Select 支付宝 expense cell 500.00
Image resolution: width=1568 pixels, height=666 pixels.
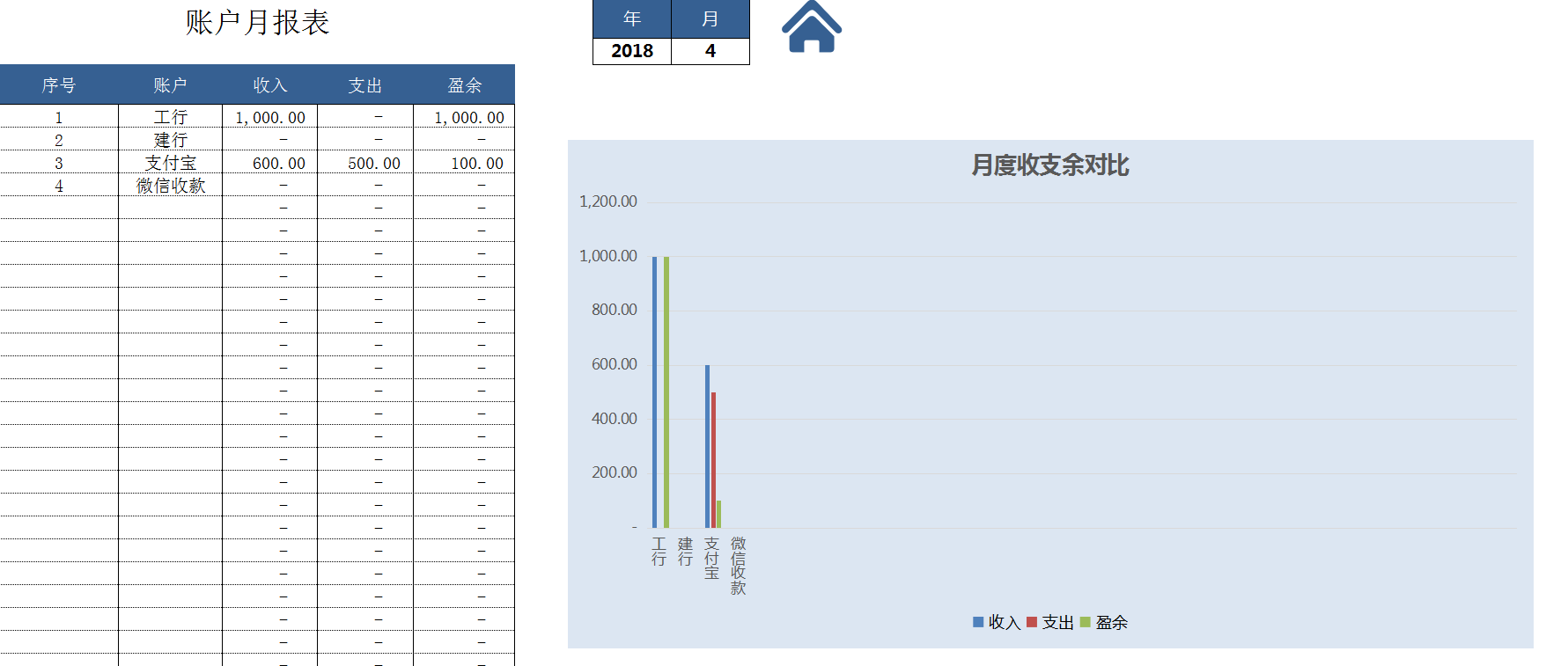pos(365,163)
